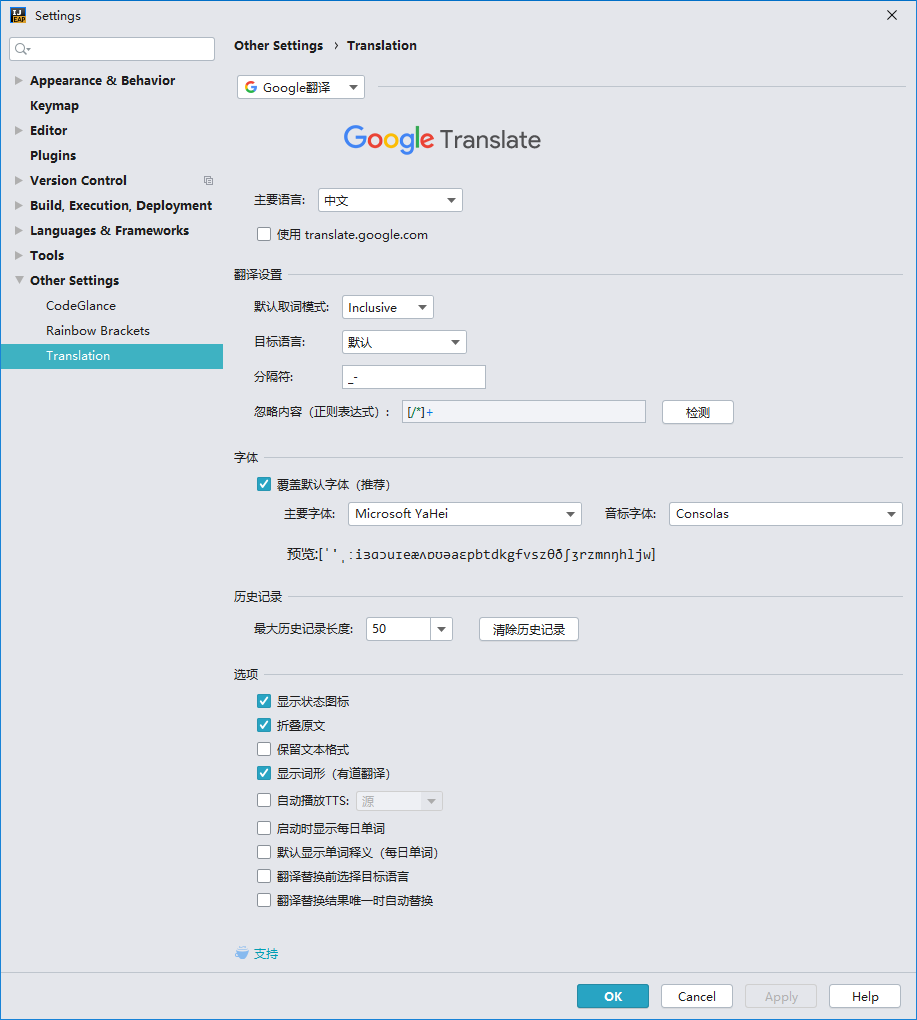Focus the settings search field
Viewport: 917px width, 1020px height.
point(112,49)
